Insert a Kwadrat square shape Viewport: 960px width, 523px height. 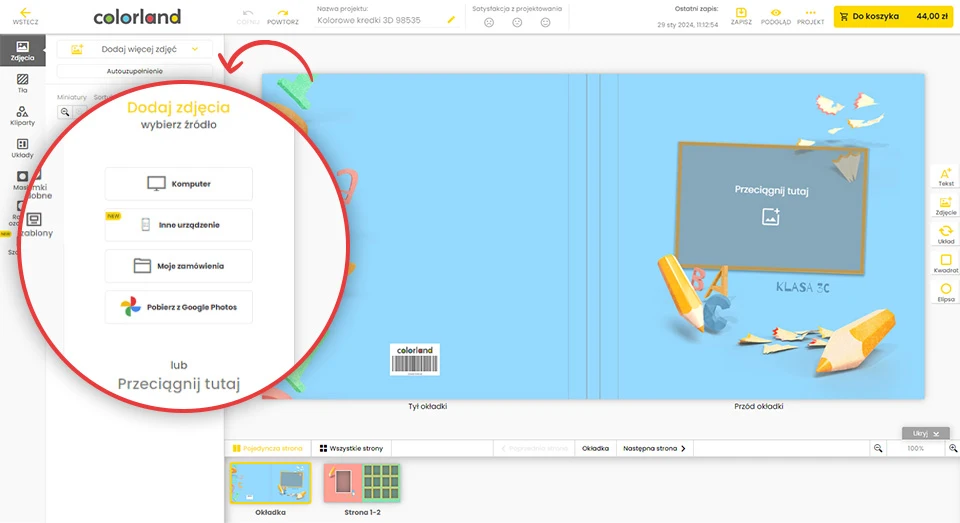point(945,264)
